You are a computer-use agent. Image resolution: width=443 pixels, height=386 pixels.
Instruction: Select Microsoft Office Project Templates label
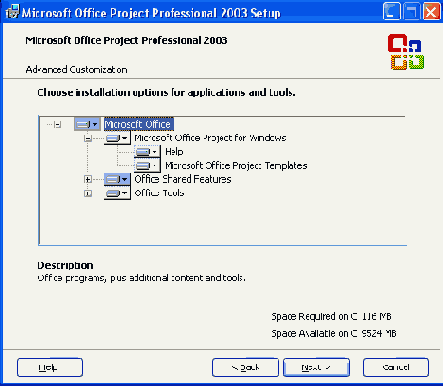pyautogui.click(x=236, y=165)
